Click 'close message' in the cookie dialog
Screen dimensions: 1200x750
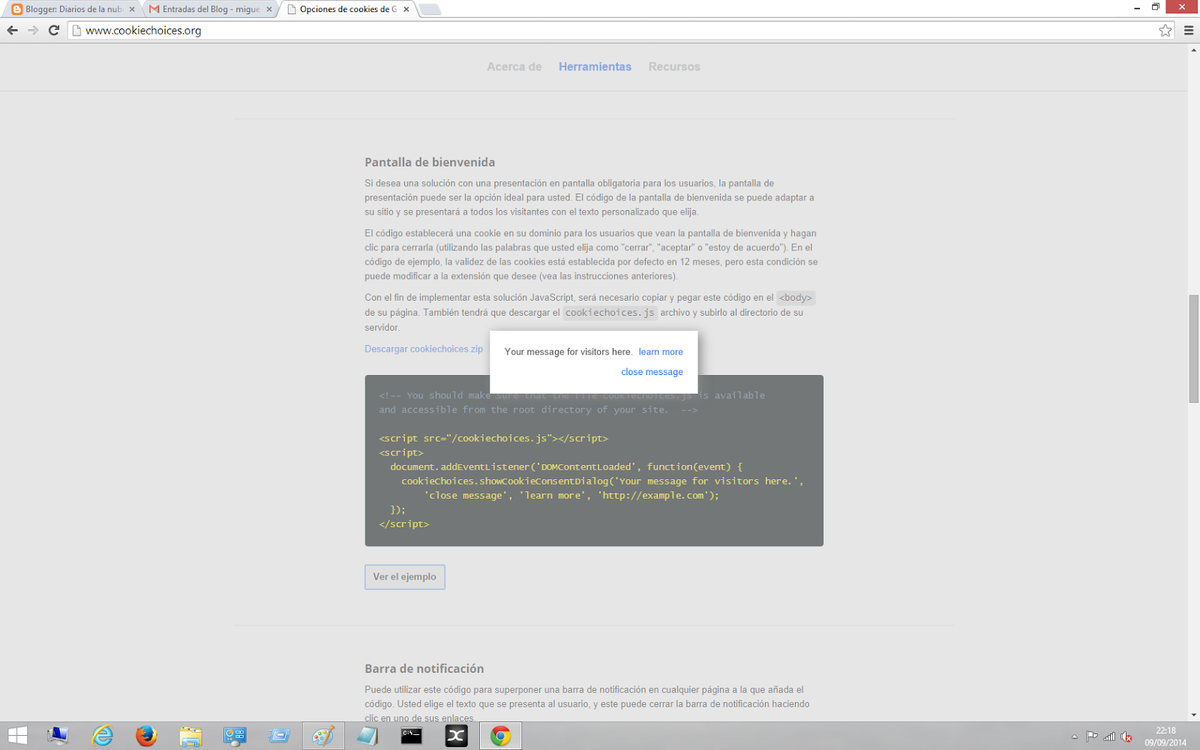(652, 372)
